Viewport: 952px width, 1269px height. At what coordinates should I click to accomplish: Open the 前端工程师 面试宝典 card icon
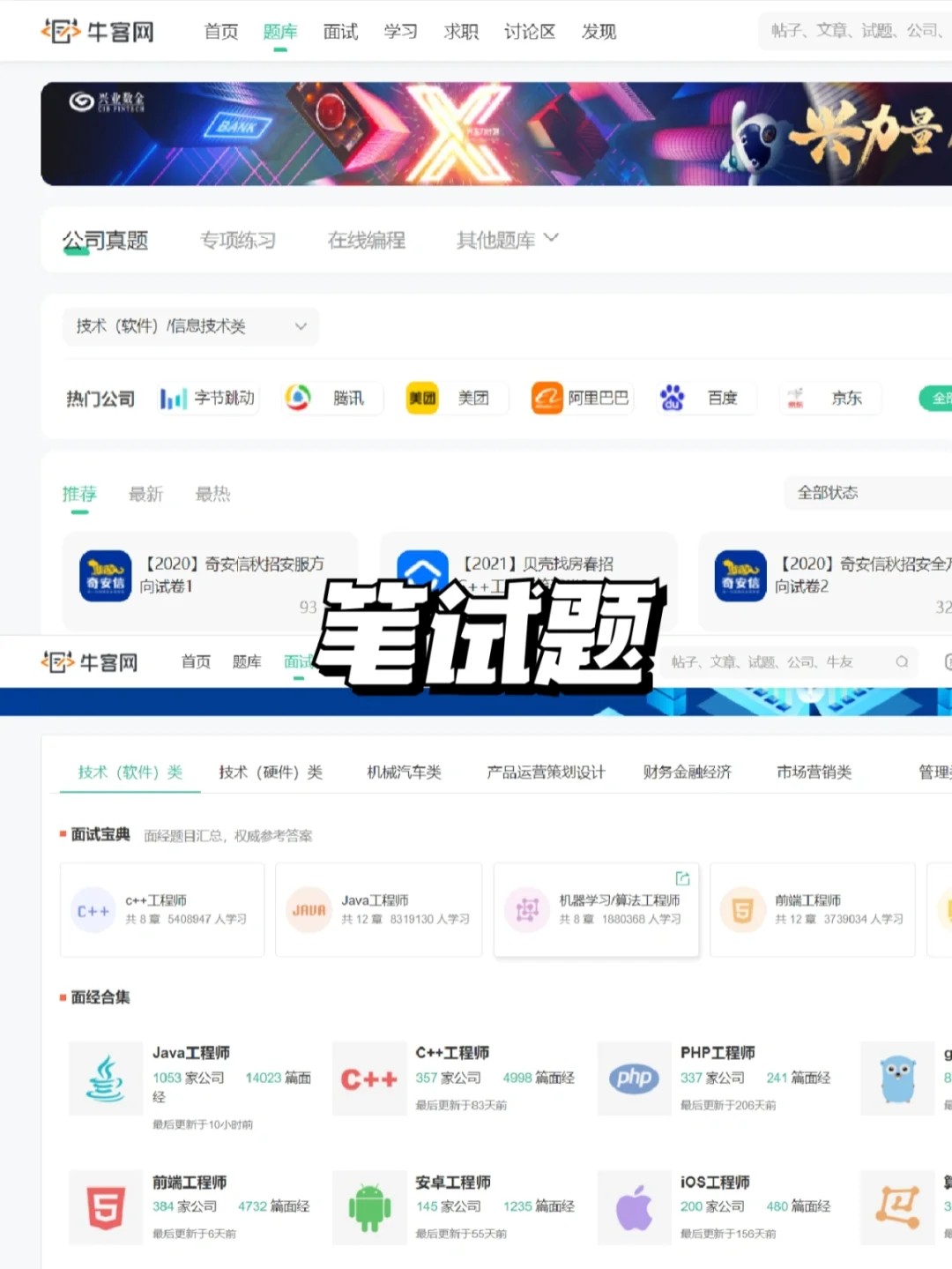(x=742, y=910)
